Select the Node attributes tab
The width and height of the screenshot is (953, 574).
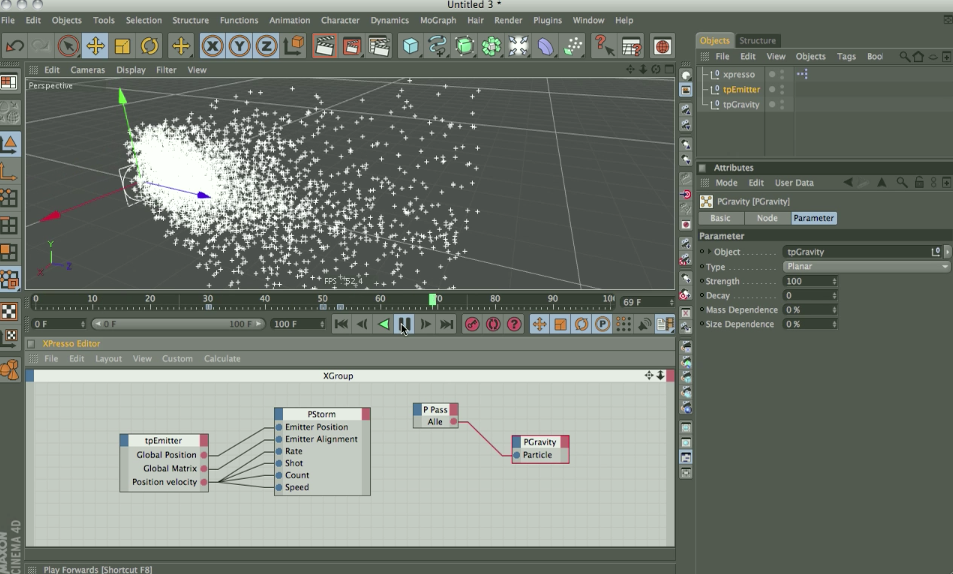point(767,218)
